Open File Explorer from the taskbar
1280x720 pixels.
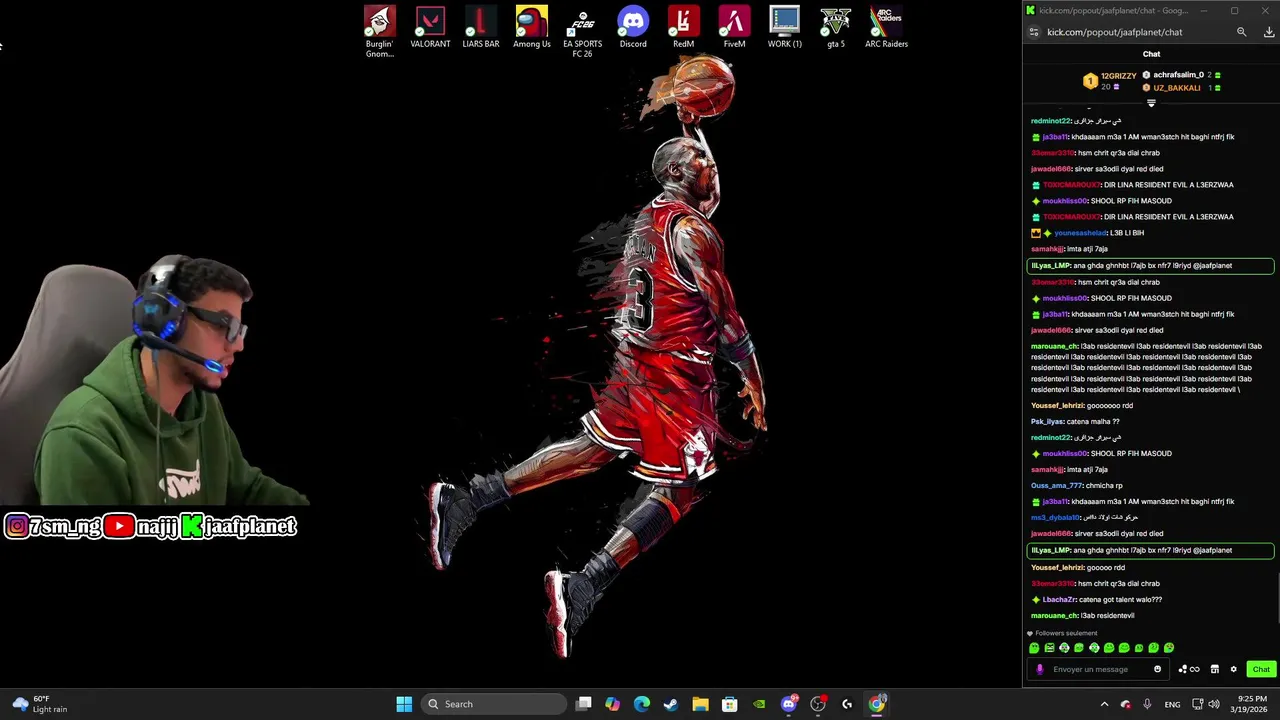coord(700,704)
